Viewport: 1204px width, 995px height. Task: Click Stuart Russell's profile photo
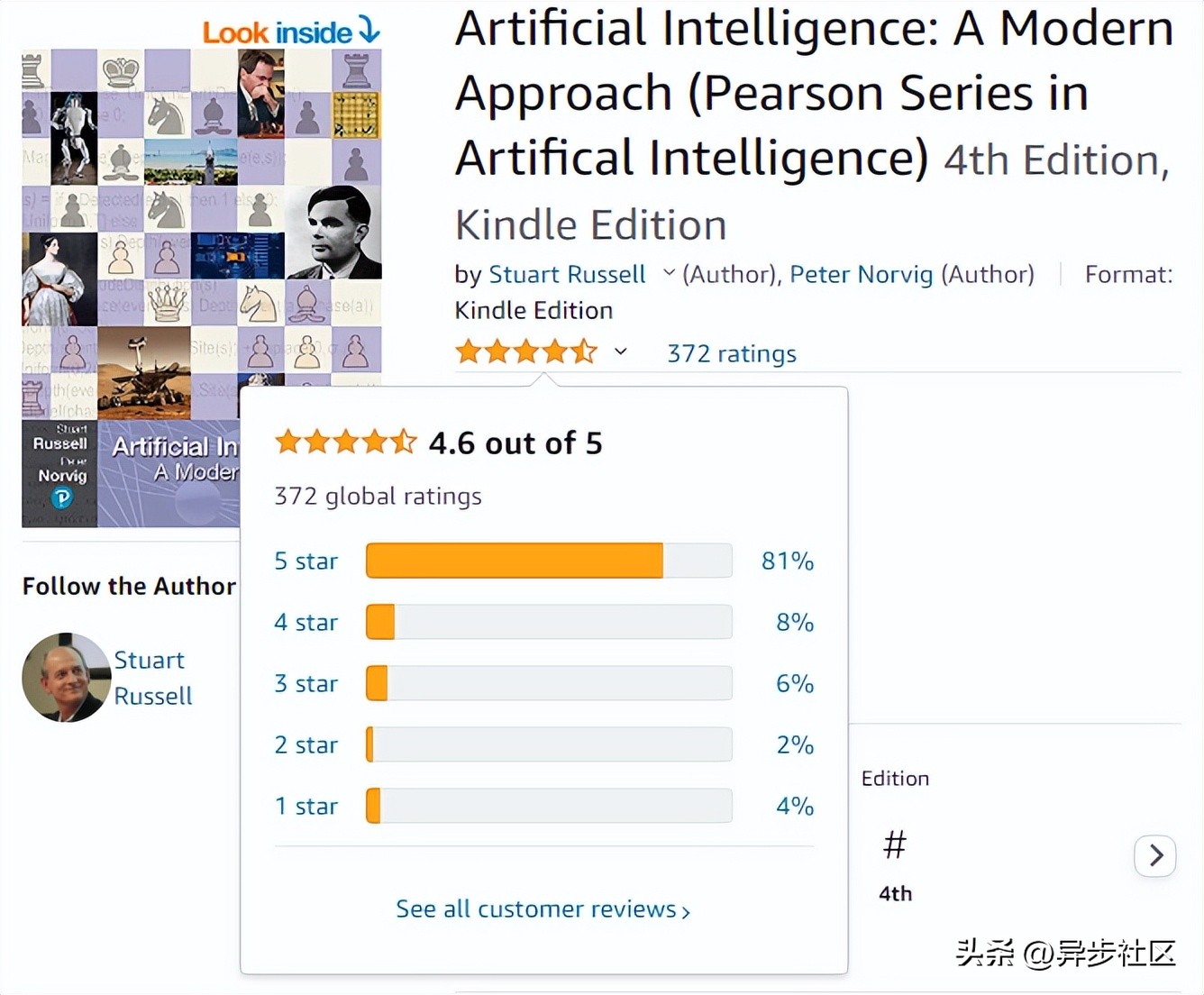[66, 677]
